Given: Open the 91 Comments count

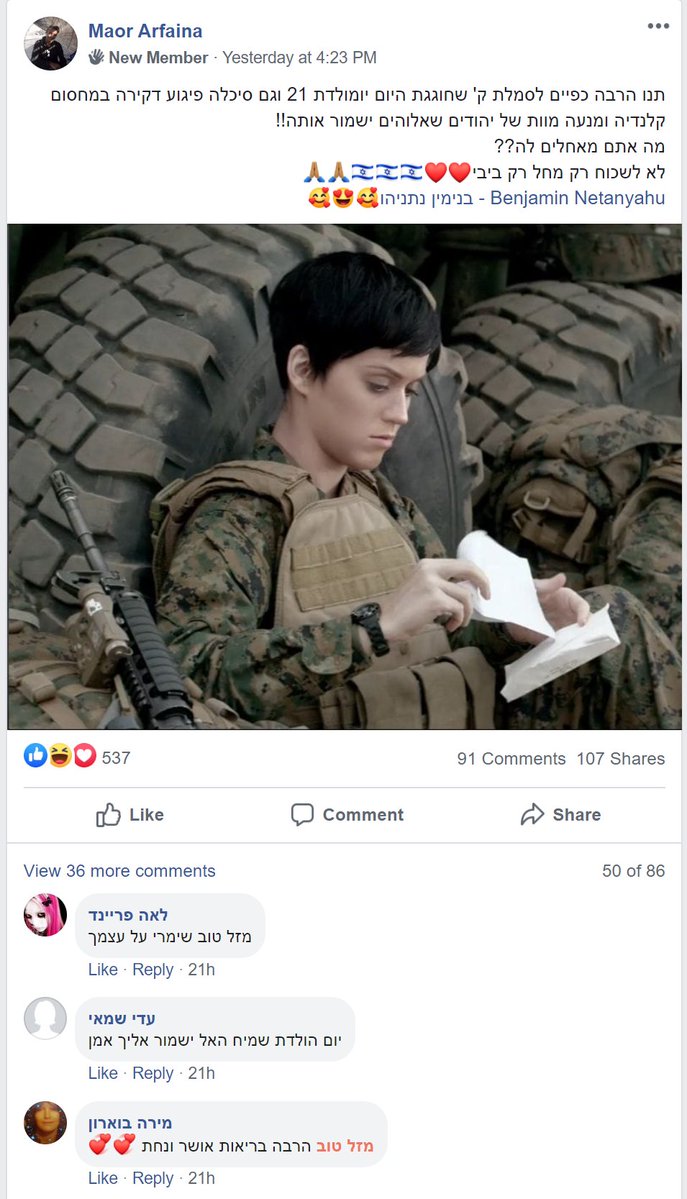Looking at the screenshot, I should (511, 759).
